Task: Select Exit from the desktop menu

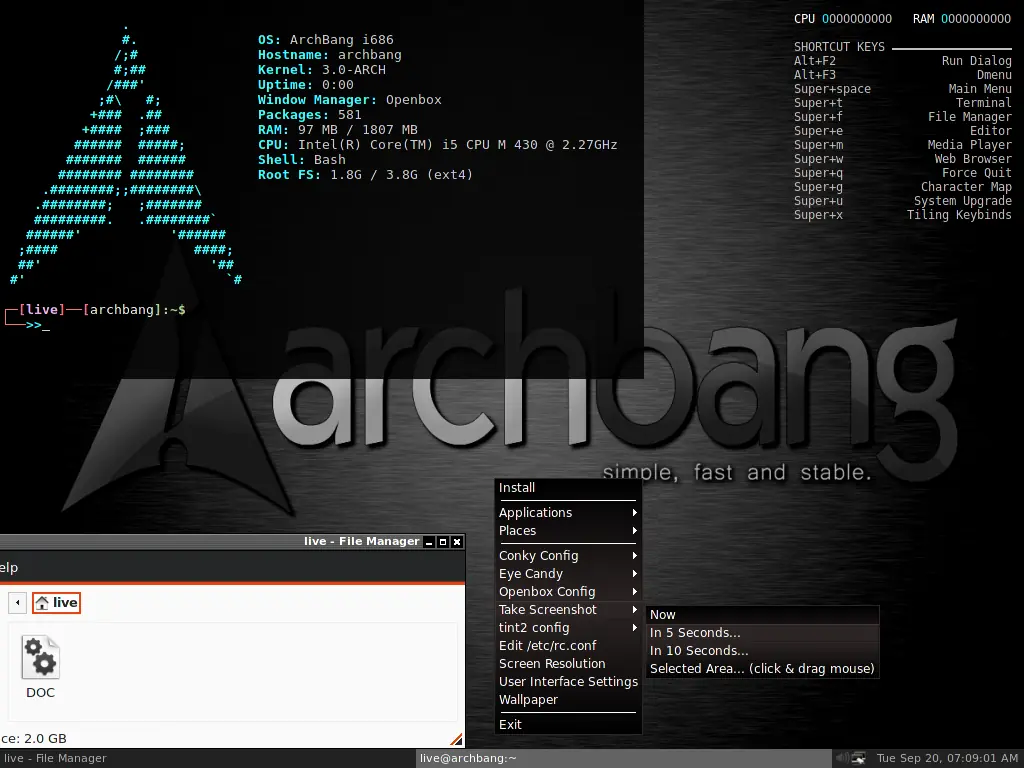Action: pyautogui.click(x=568, y=724)
